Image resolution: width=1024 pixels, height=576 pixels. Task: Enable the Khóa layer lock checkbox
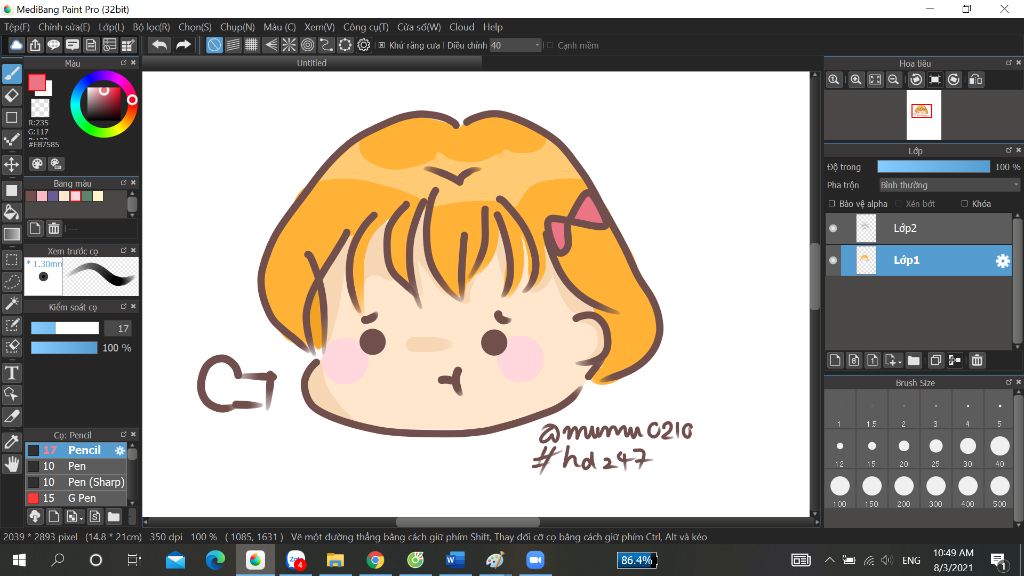[x=965, y=204]
